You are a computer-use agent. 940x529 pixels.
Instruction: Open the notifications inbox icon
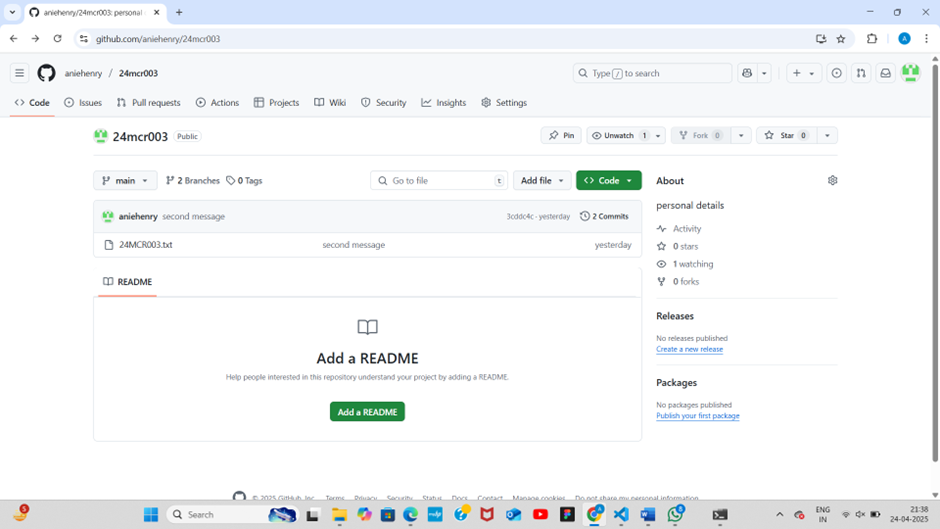(x=885, y=73)
